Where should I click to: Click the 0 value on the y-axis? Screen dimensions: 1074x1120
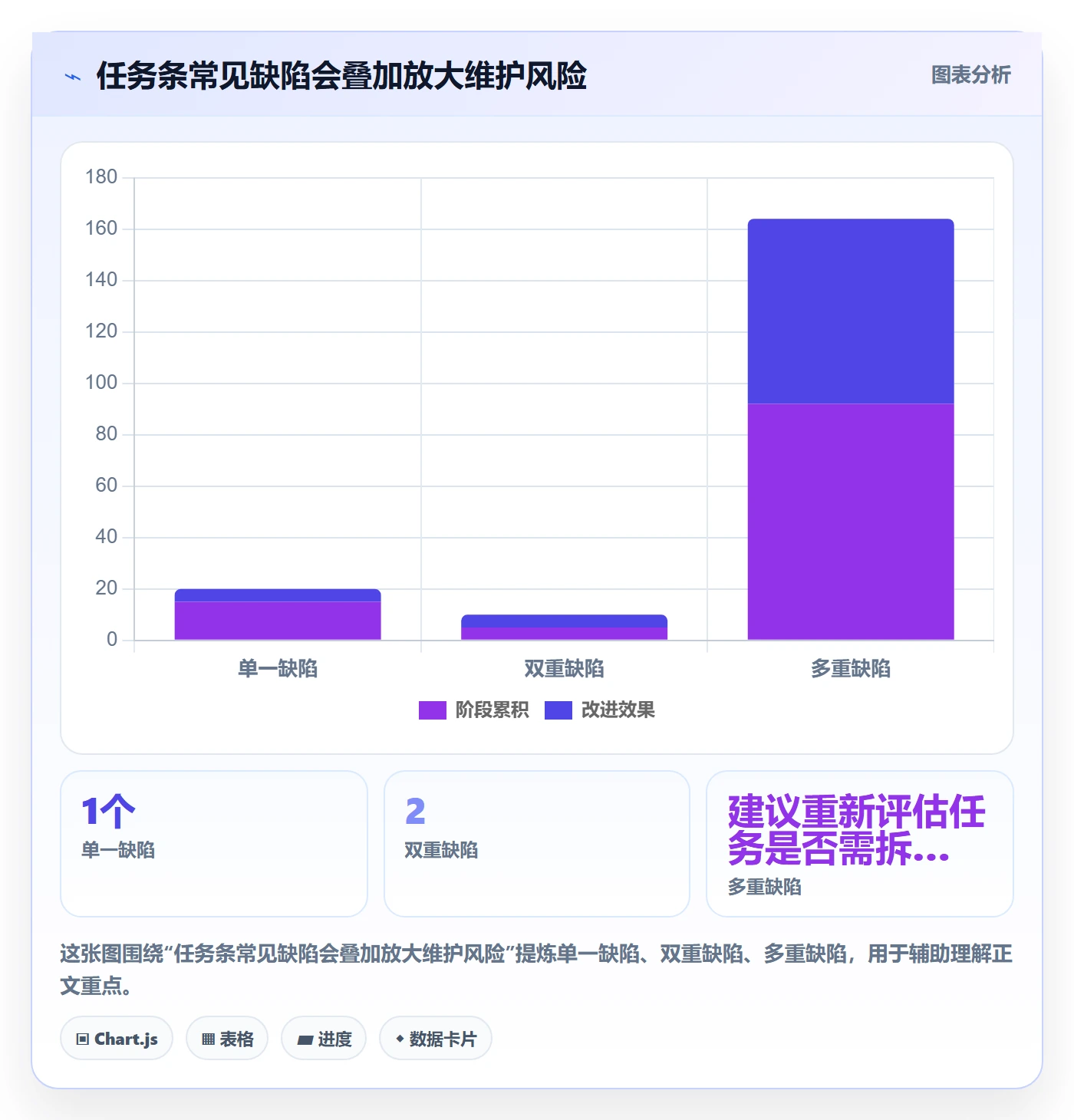(112, 640)
